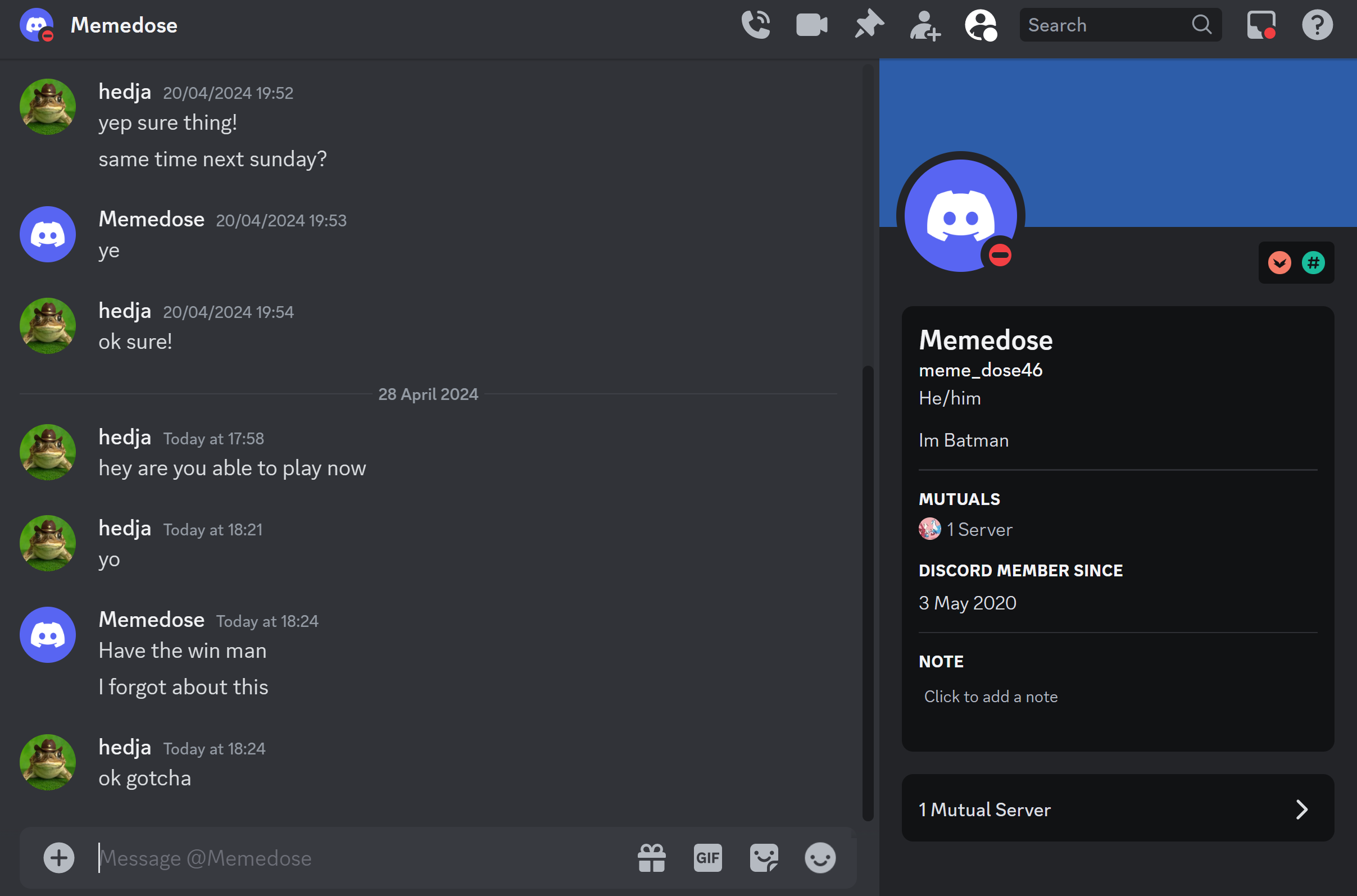
Task: Open the sticker picker
Action: 764,858
